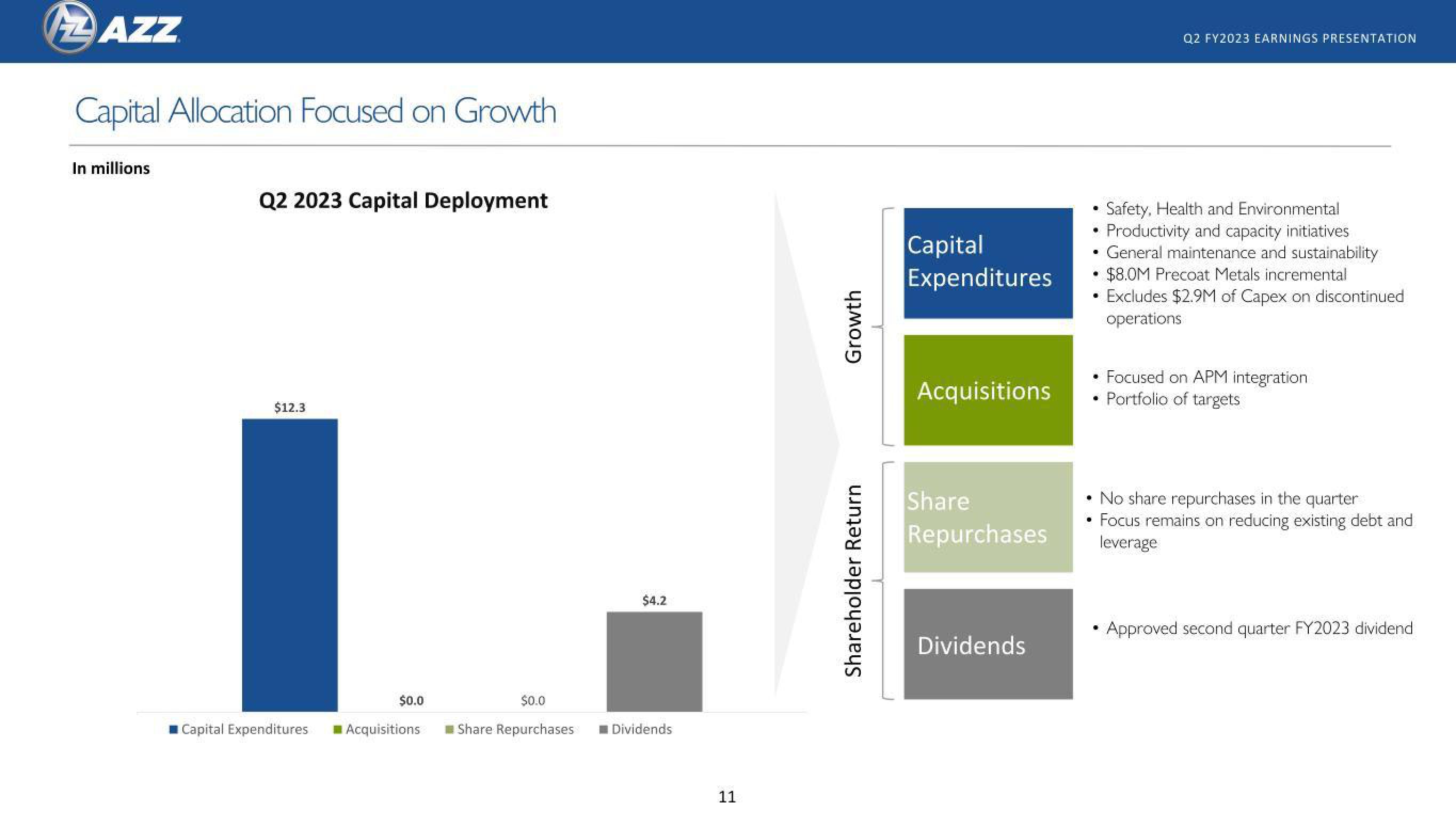Click the pale green Share Repurchases box
1456x819 pixels.
pyautogui.click(x=988, y=517)
